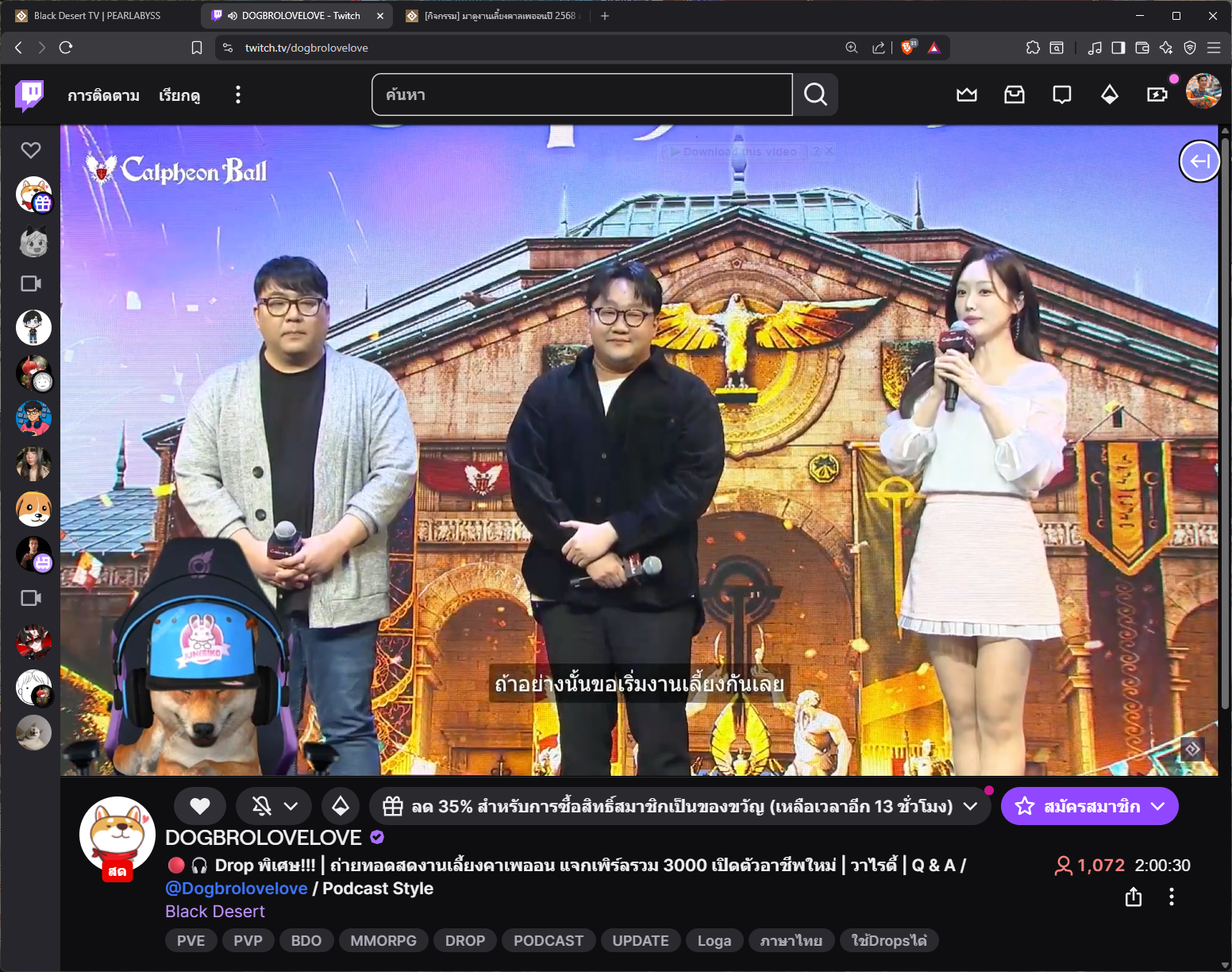Open the การติดตาม following menu item
1232x972 pixels.
coord(103,95)
